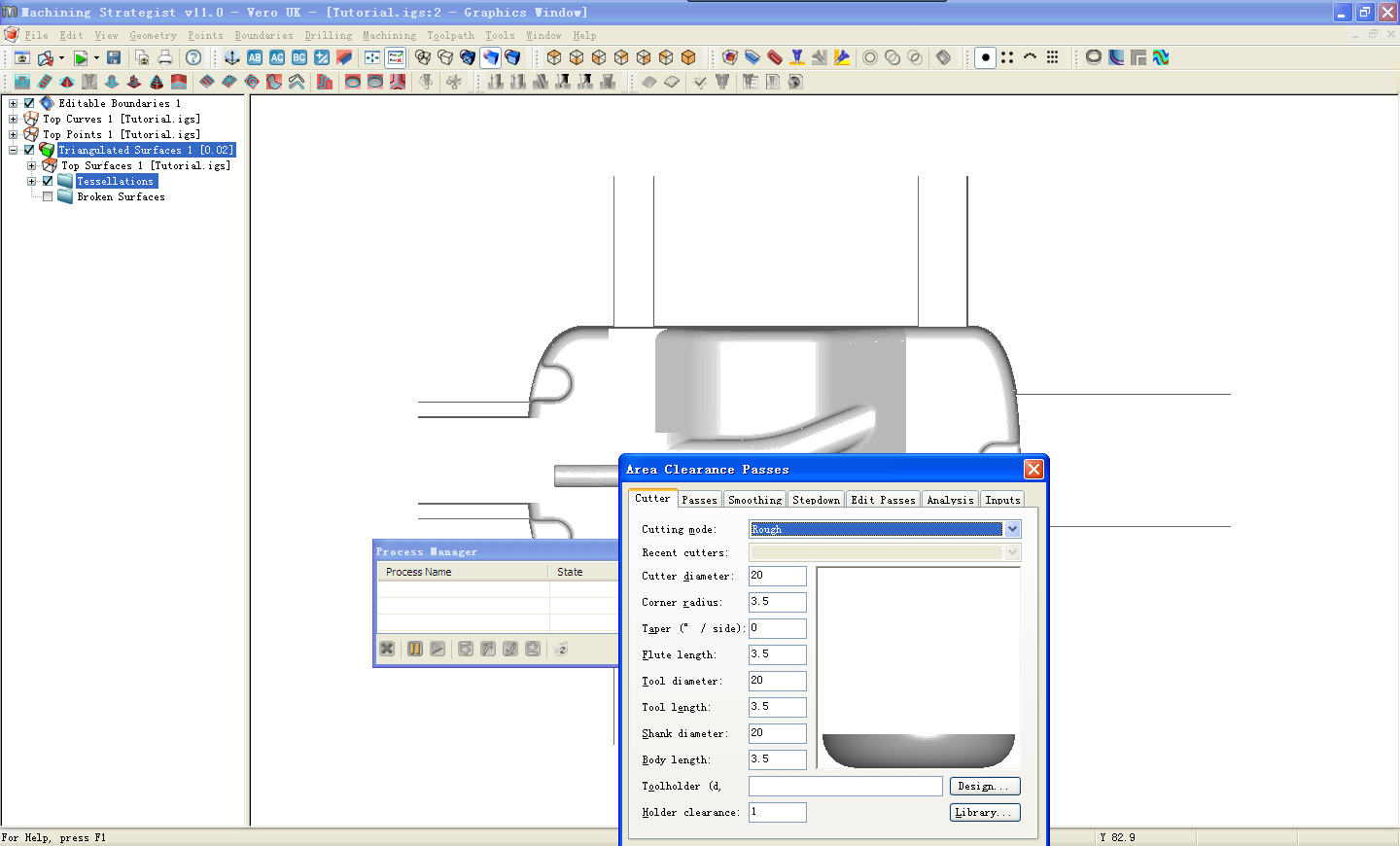This screenshot has width=1400, height=846.
Task: Click the AB toolbar icon
Action: coord(255,58)
